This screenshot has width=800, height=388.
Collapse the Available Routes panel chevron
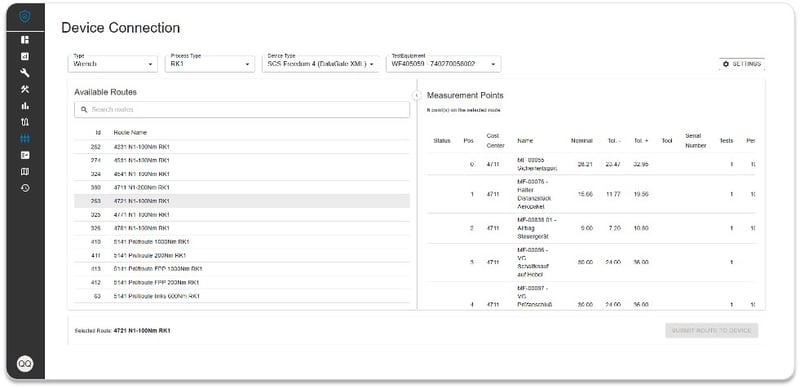[416, 95]
